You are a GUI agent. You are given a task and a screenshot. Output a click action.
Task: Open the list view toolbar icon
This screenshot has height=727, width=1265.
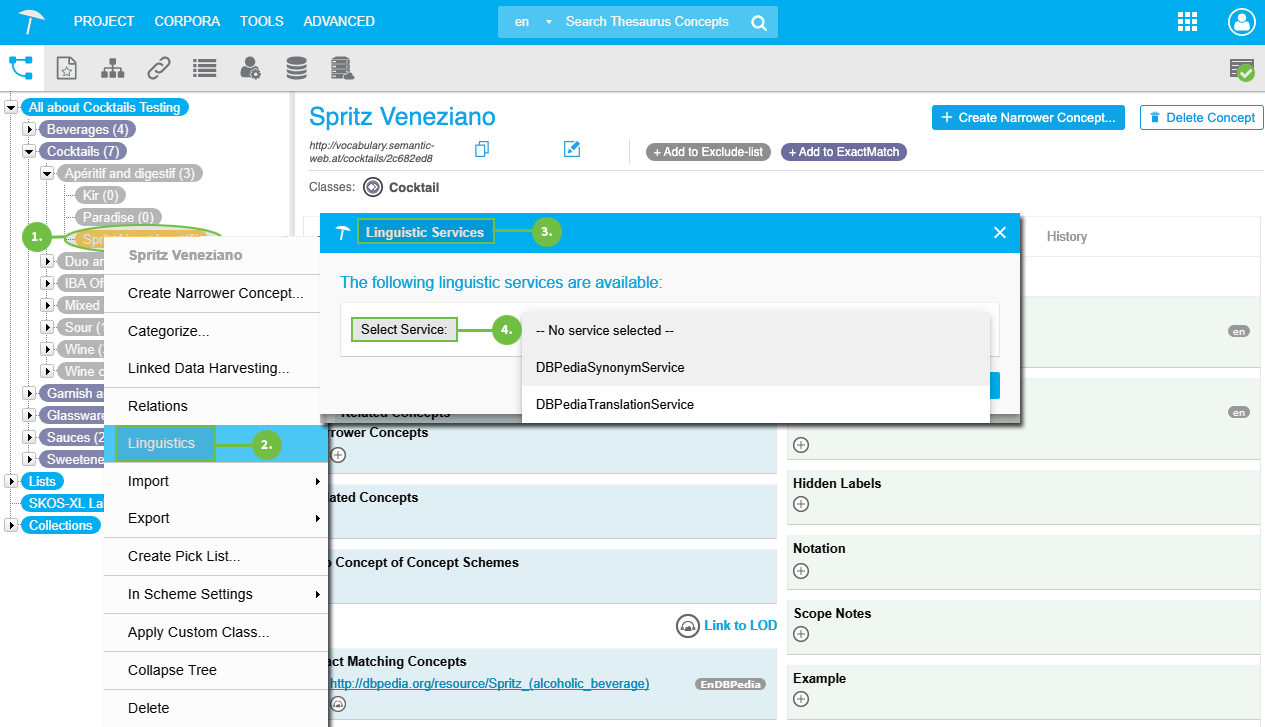205,68
